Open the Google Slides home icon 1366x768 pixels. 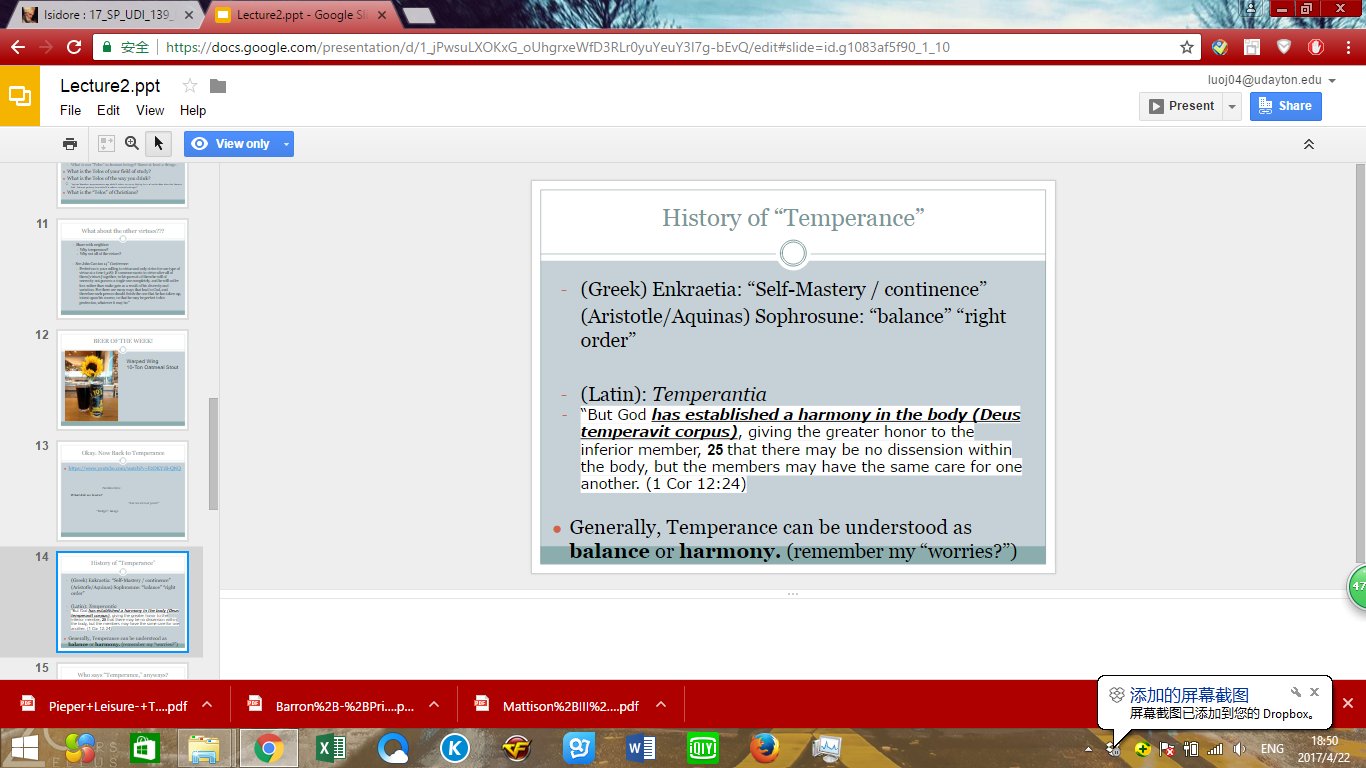(x=20, y=96)
